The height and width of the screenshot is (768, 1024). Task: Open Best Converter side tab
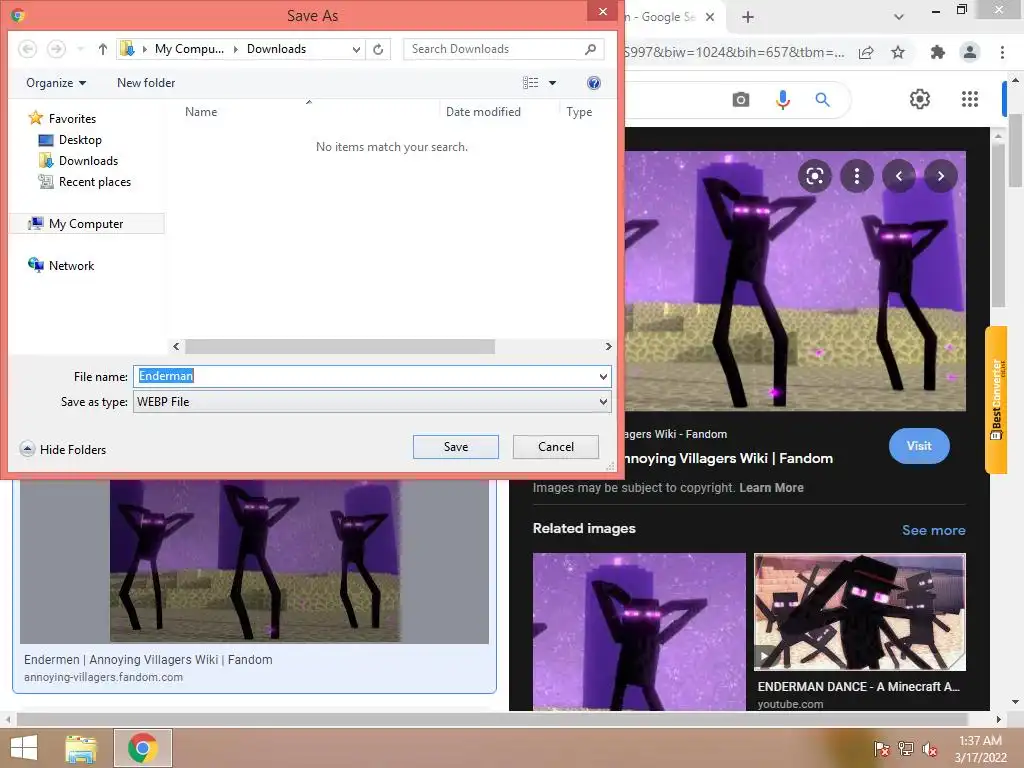coord(996,399)
